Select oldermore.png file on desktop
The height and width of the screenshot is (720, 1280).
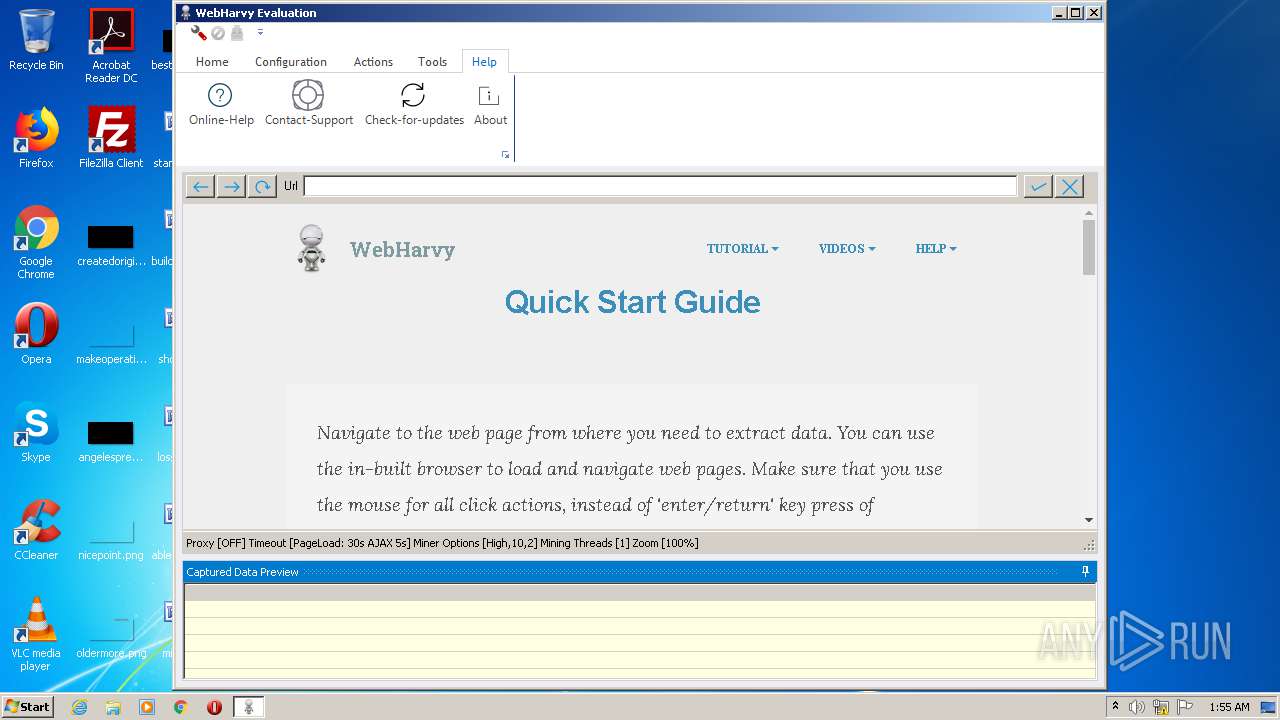tap(111, 635)
